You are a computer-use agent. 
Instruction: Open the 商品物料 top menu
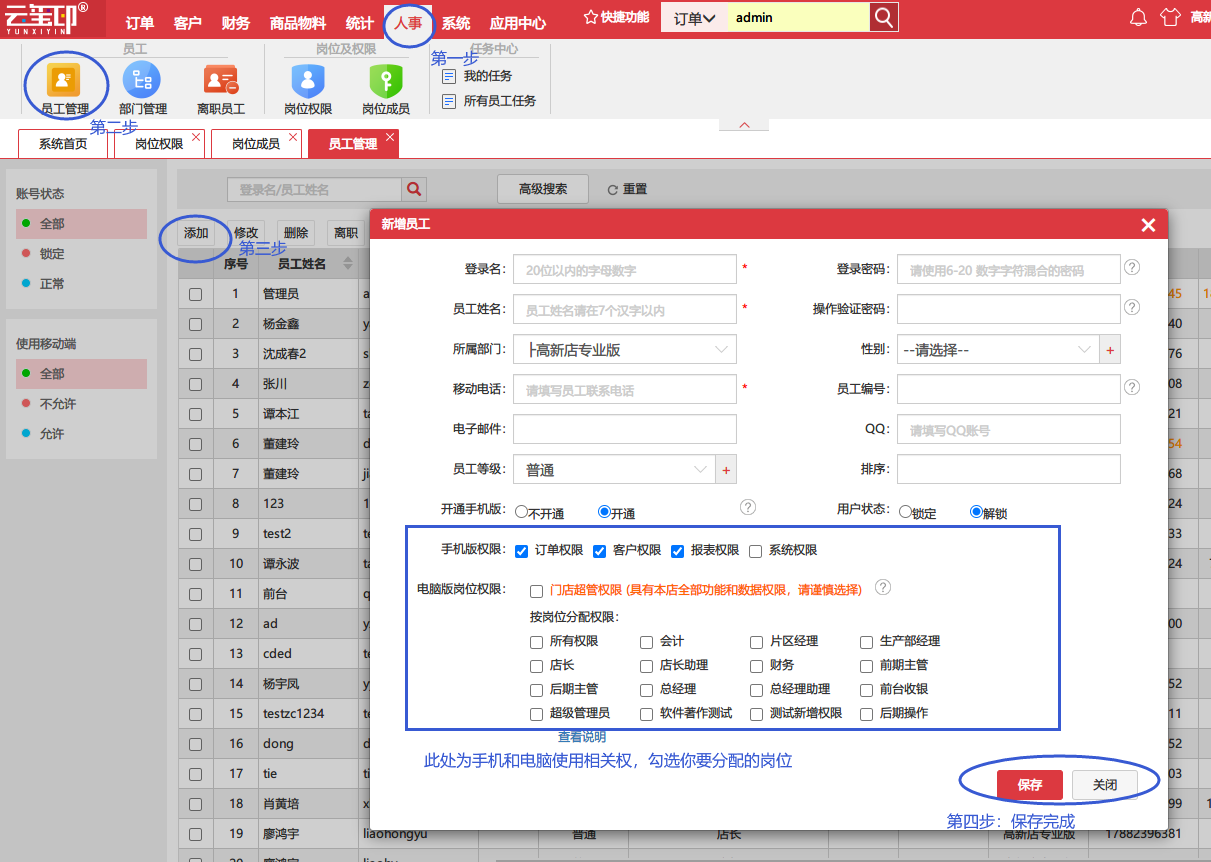pos(297,24)
